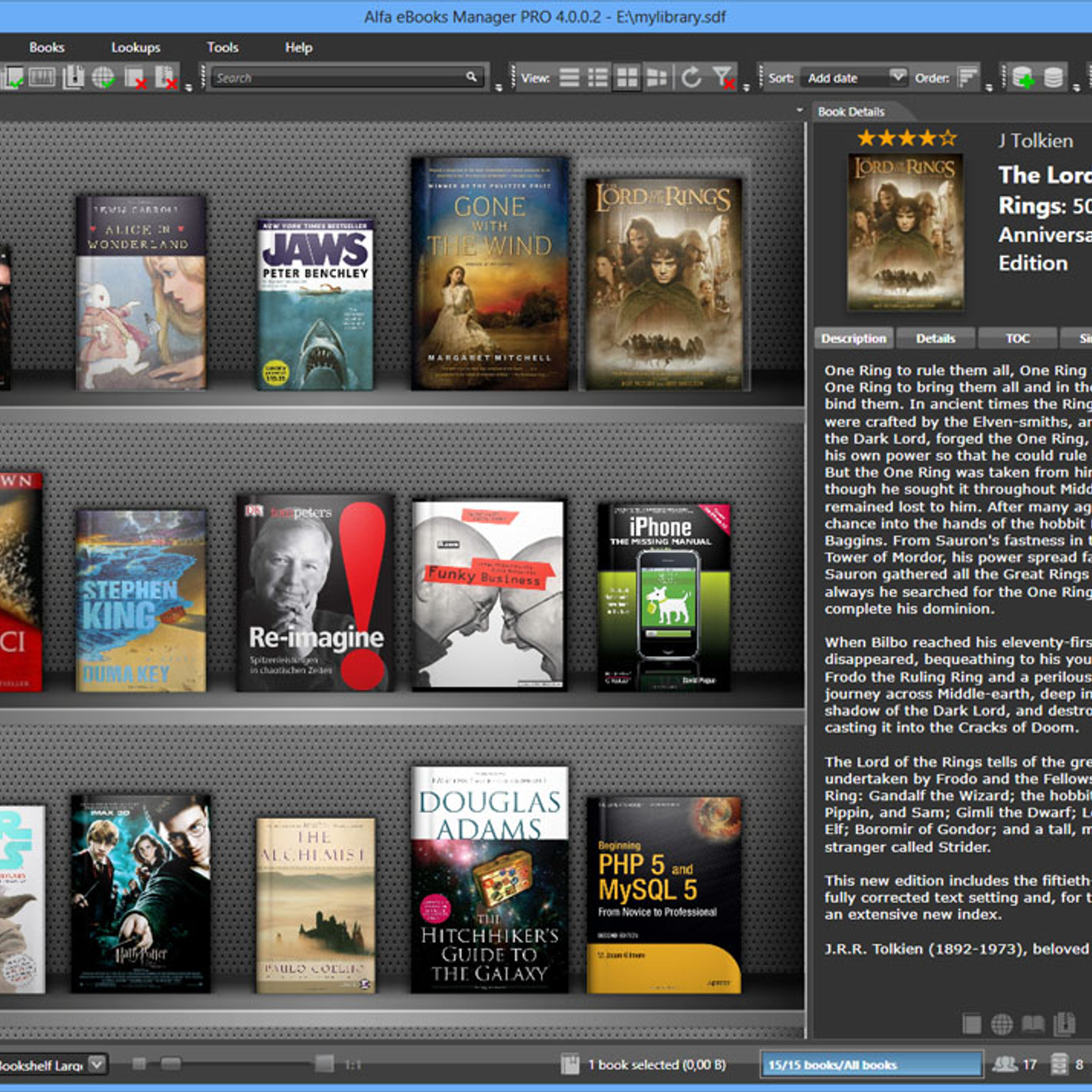Screen dimensions: 1092x1092
Task: Click the '15/15 books/All books' status box
Action: tap(872, 1065)
